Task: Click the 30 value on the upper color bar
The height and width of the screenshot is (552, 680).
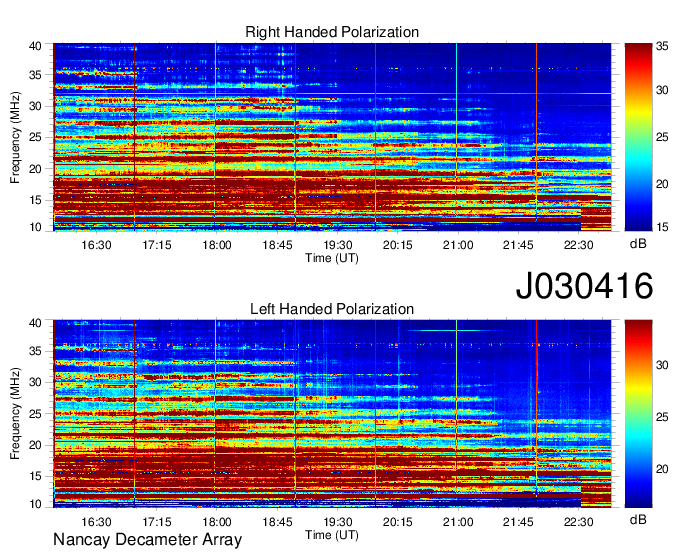Action: (x=662, y=90)
